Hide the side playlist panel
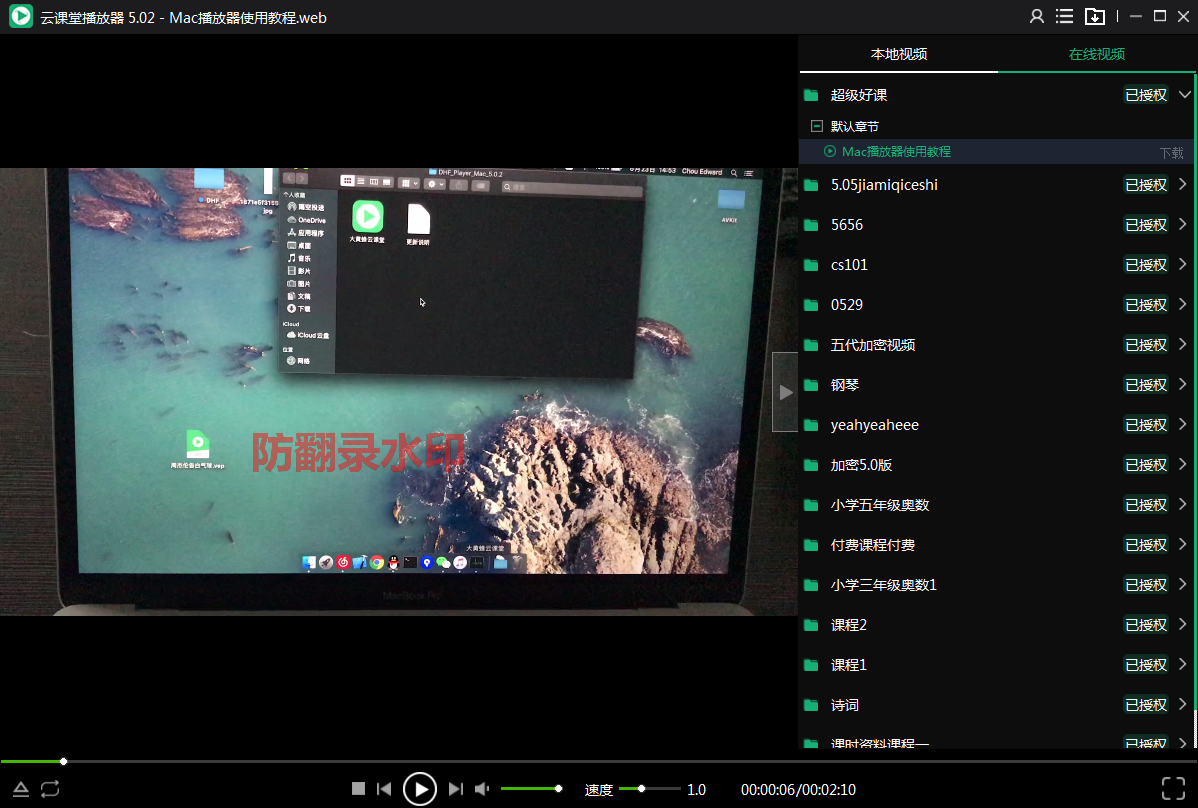The width and height of the screenshot is (1198, 808). tap(785, 392)
